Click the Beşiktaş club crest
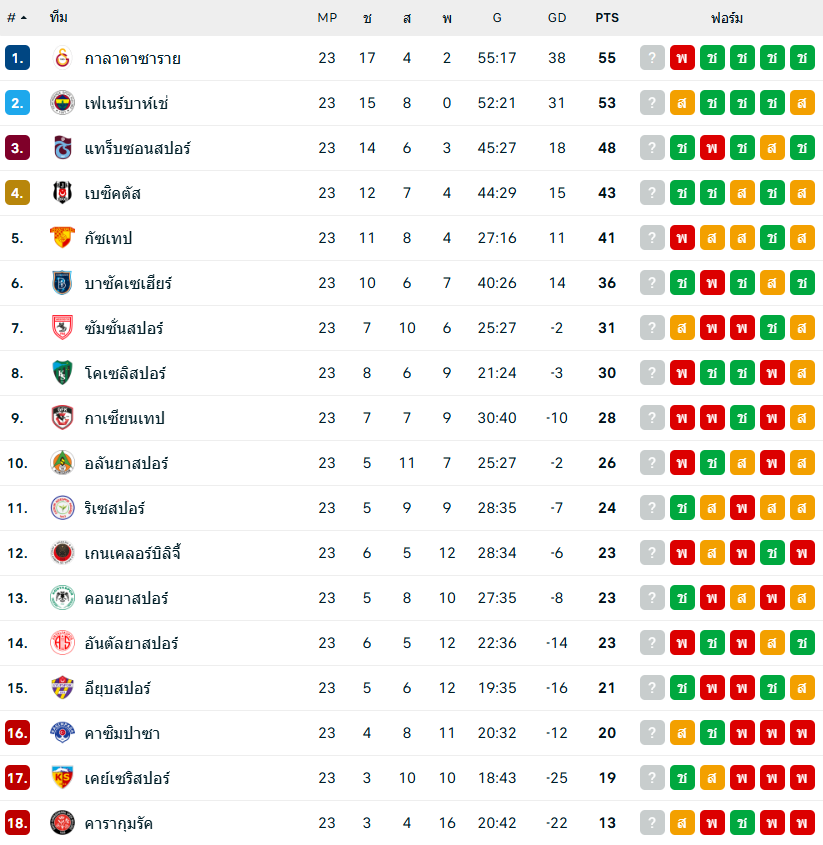Viewport: 823px width, 845px height. (x=62, y=193)
